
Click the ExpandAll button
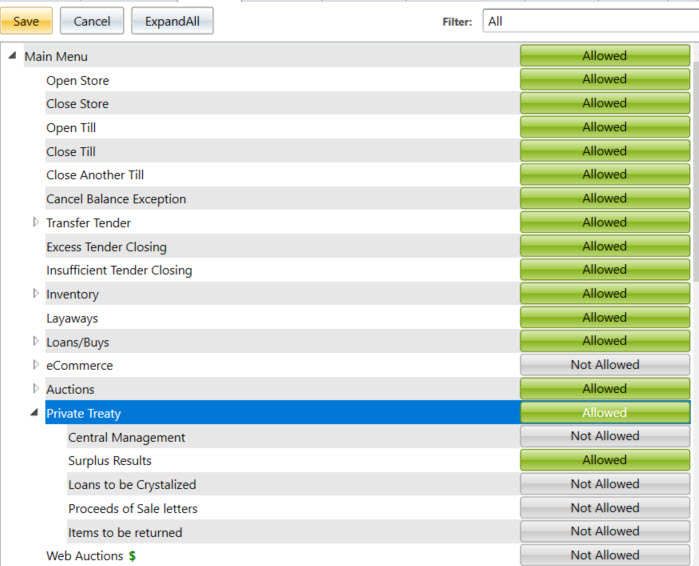coord(172,21)
